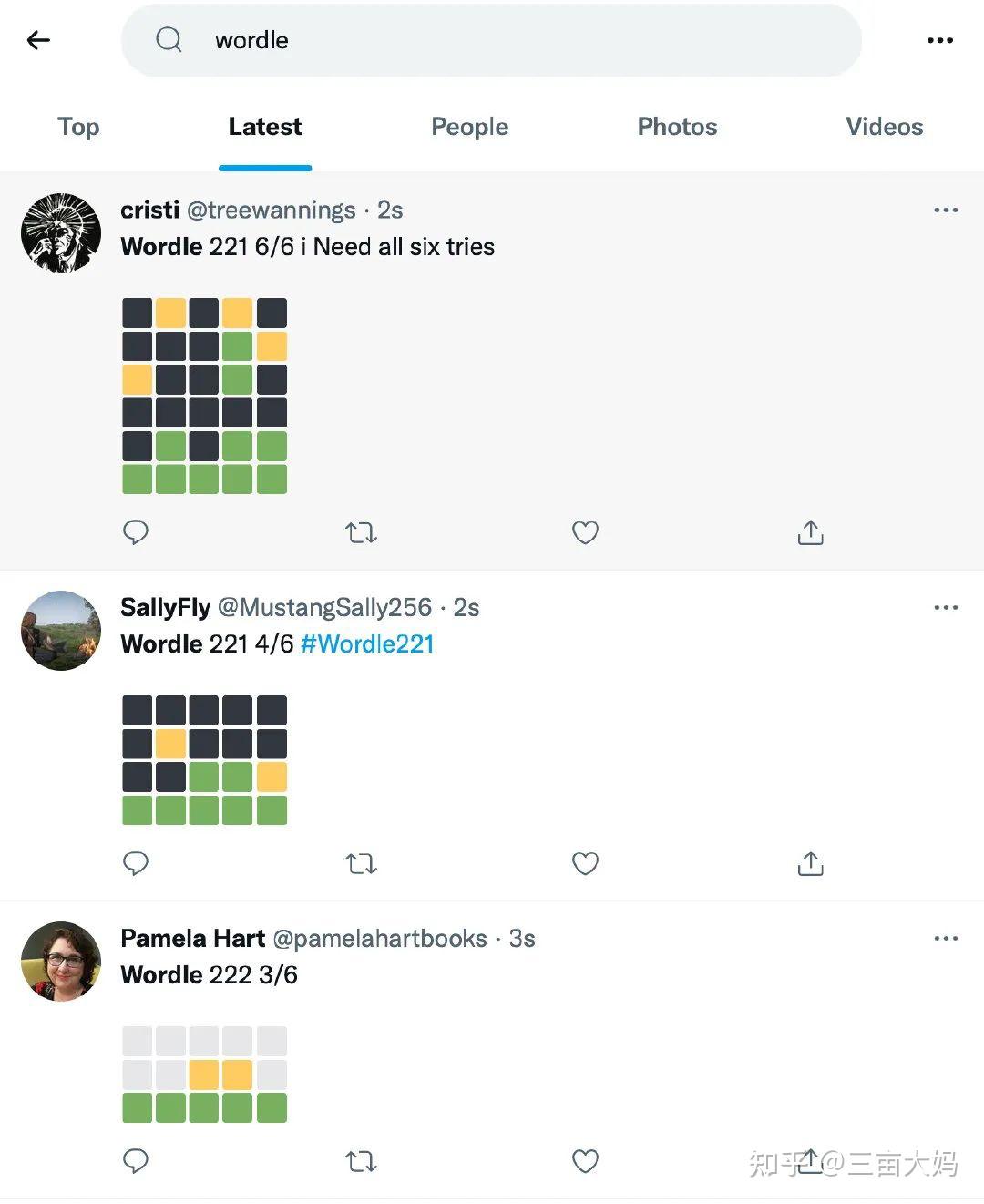Open the Photos tab
984x1204 pixels.
coord(677,127)
